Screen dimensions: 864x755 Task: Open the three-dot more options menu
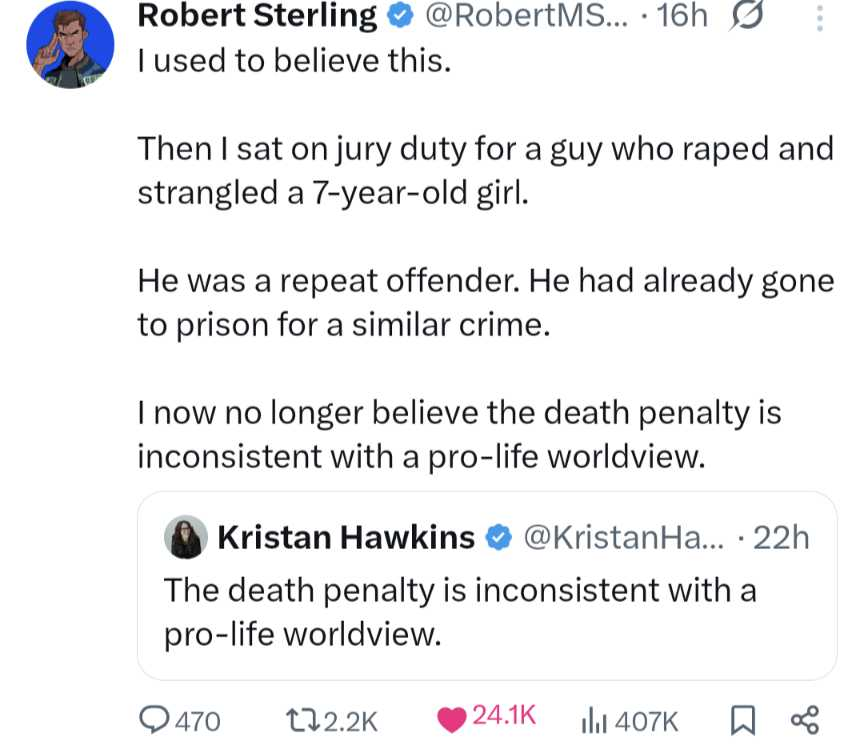[x=821, y=18]
